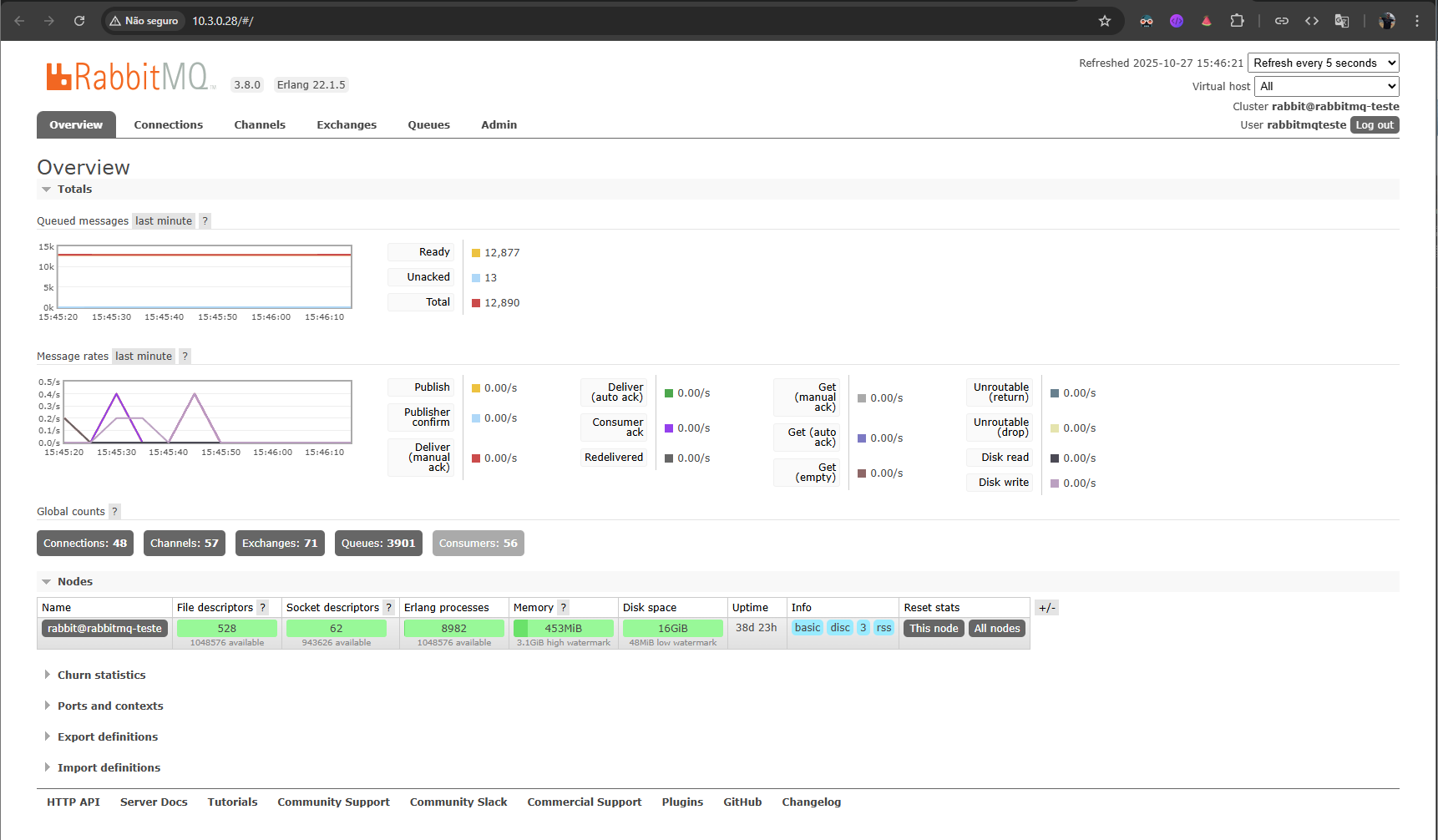Open help for Queued messages

click(205, 220)
